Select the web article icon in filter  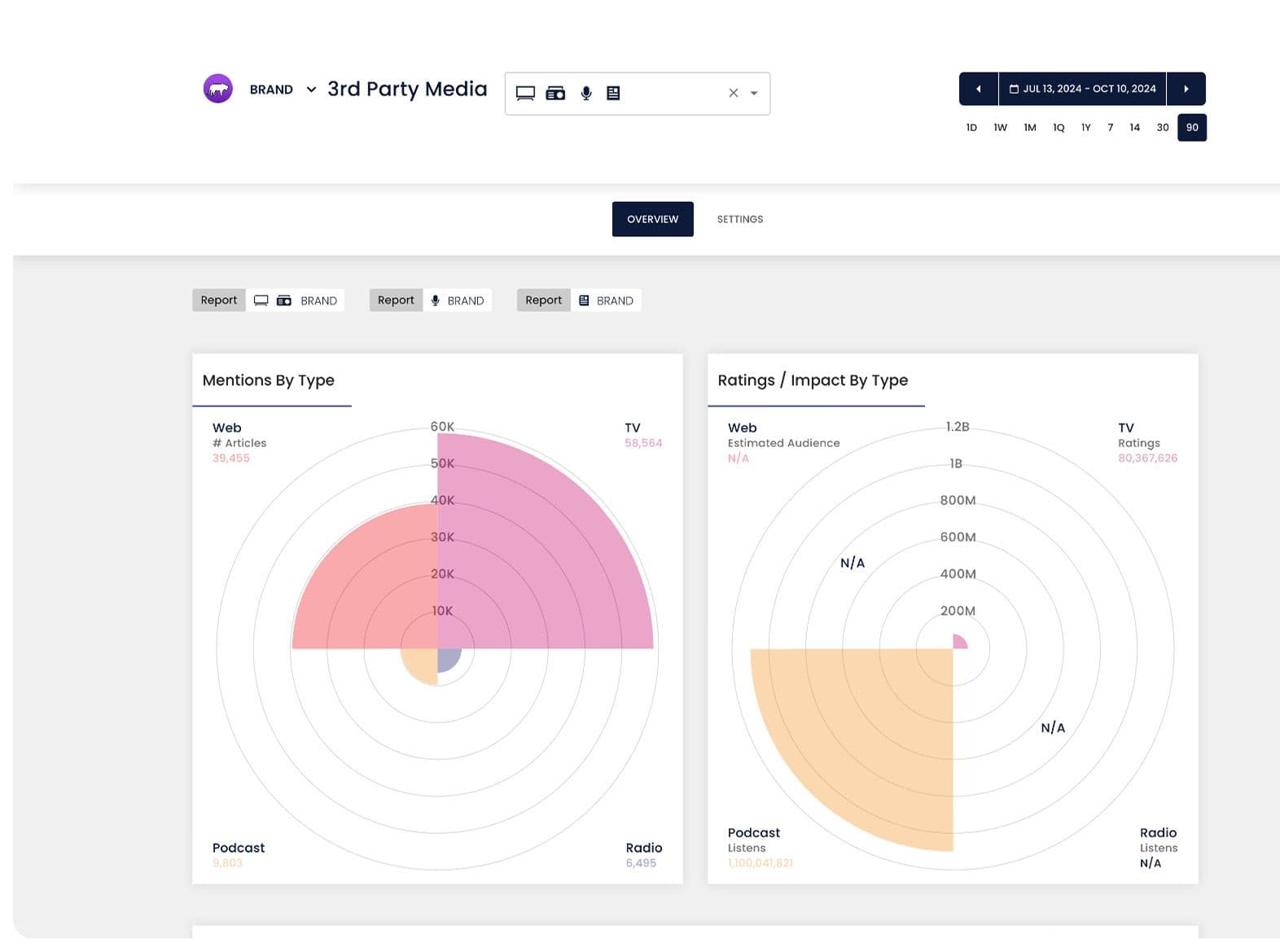[613, 94]
